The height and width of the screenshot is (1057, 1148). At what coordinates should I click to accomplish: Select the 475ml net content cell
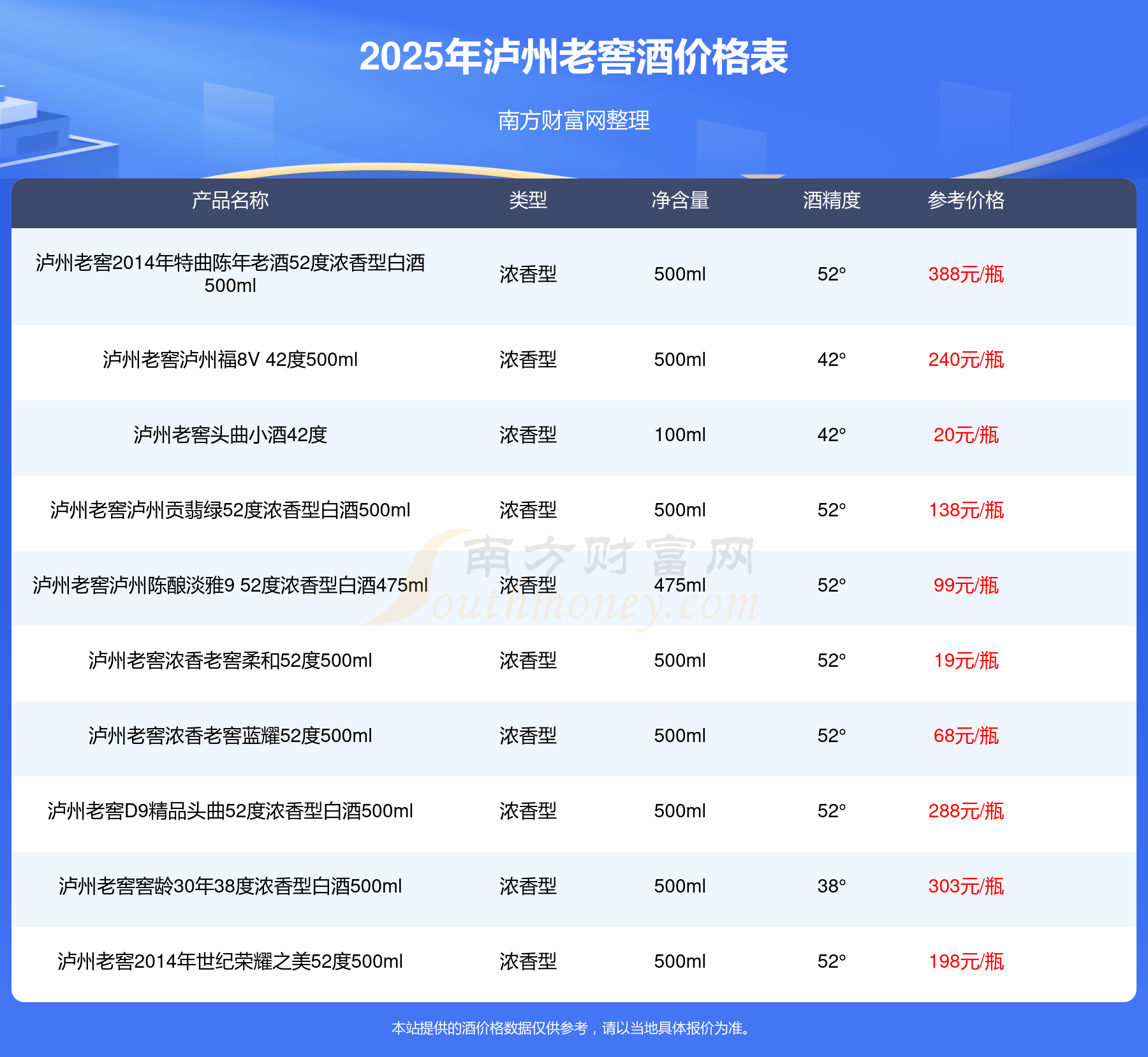(680, 585)
